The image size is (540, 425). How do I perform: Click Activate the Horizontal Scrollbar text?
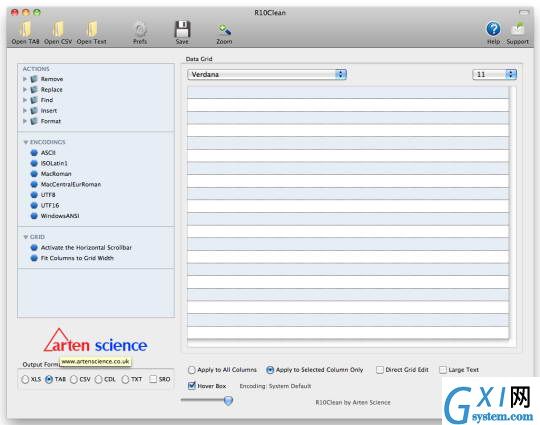86,248
